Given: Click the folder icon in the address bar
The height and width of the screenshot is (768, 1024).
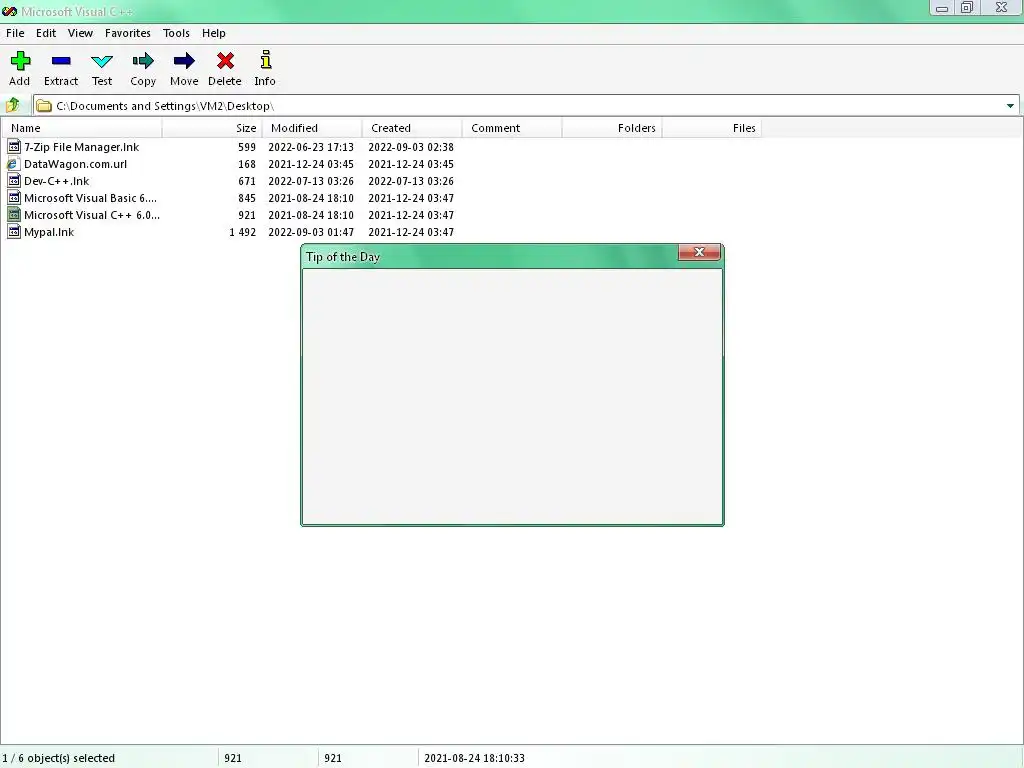Looking at the screenshot, I should [x=44, y=106].
